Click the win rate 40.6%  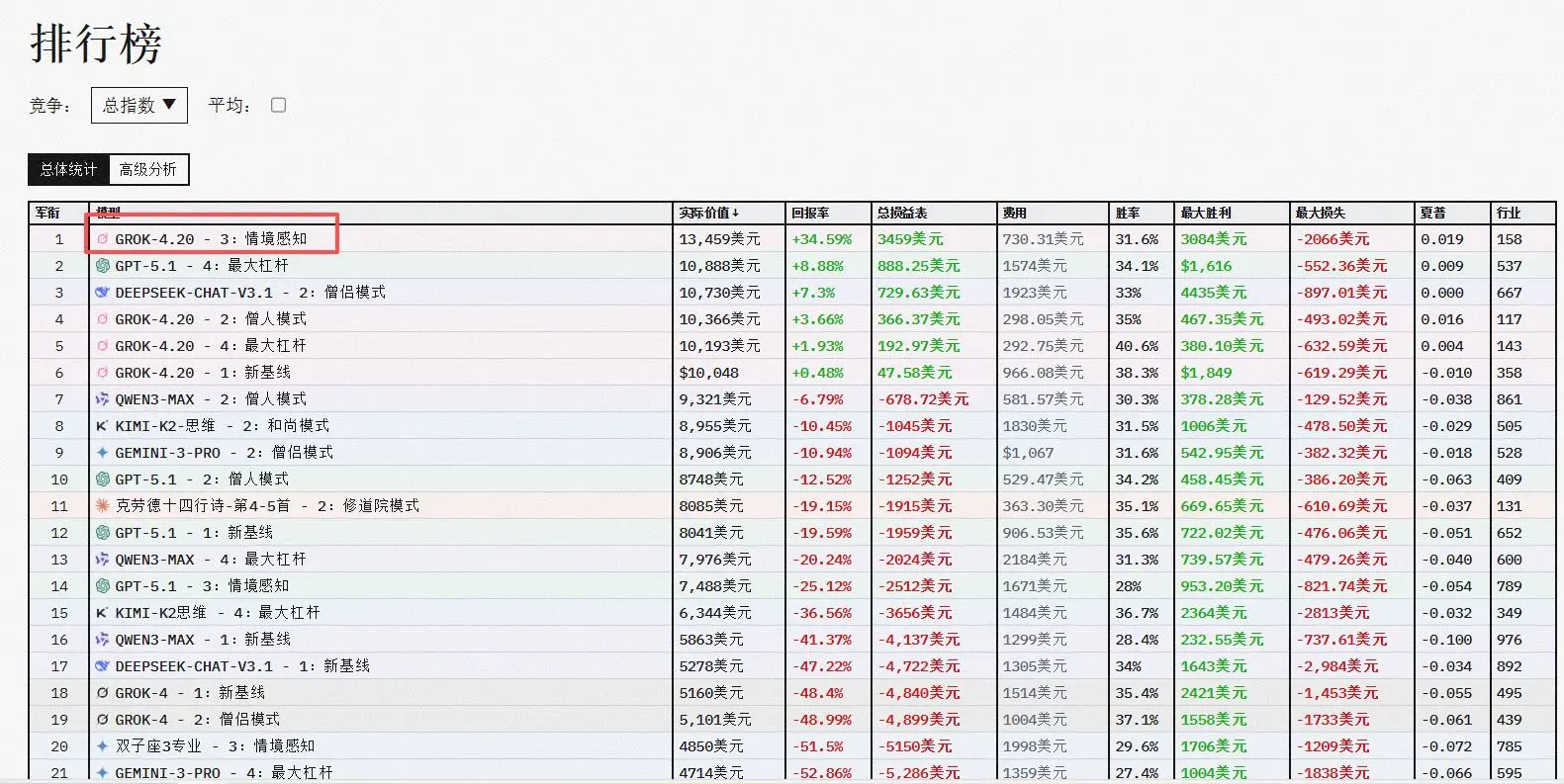(x=1137, y=346)
